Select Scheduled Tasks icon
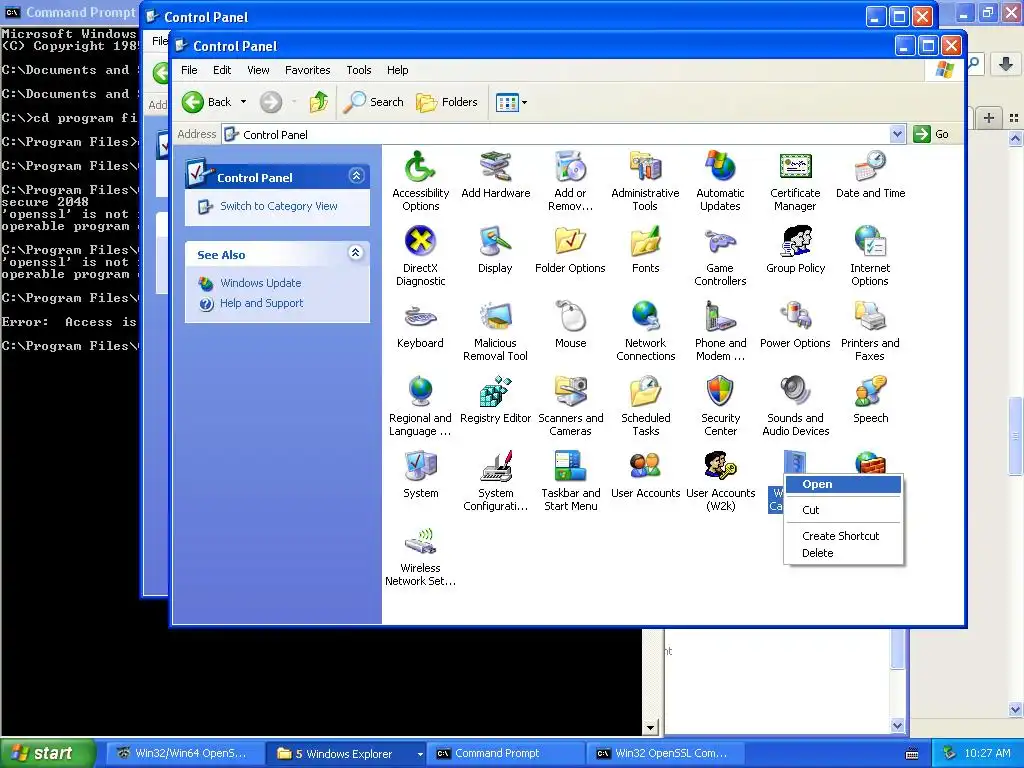Image resolution: width=1024 pixels, height=768 pixels. (x=645, y=392)
